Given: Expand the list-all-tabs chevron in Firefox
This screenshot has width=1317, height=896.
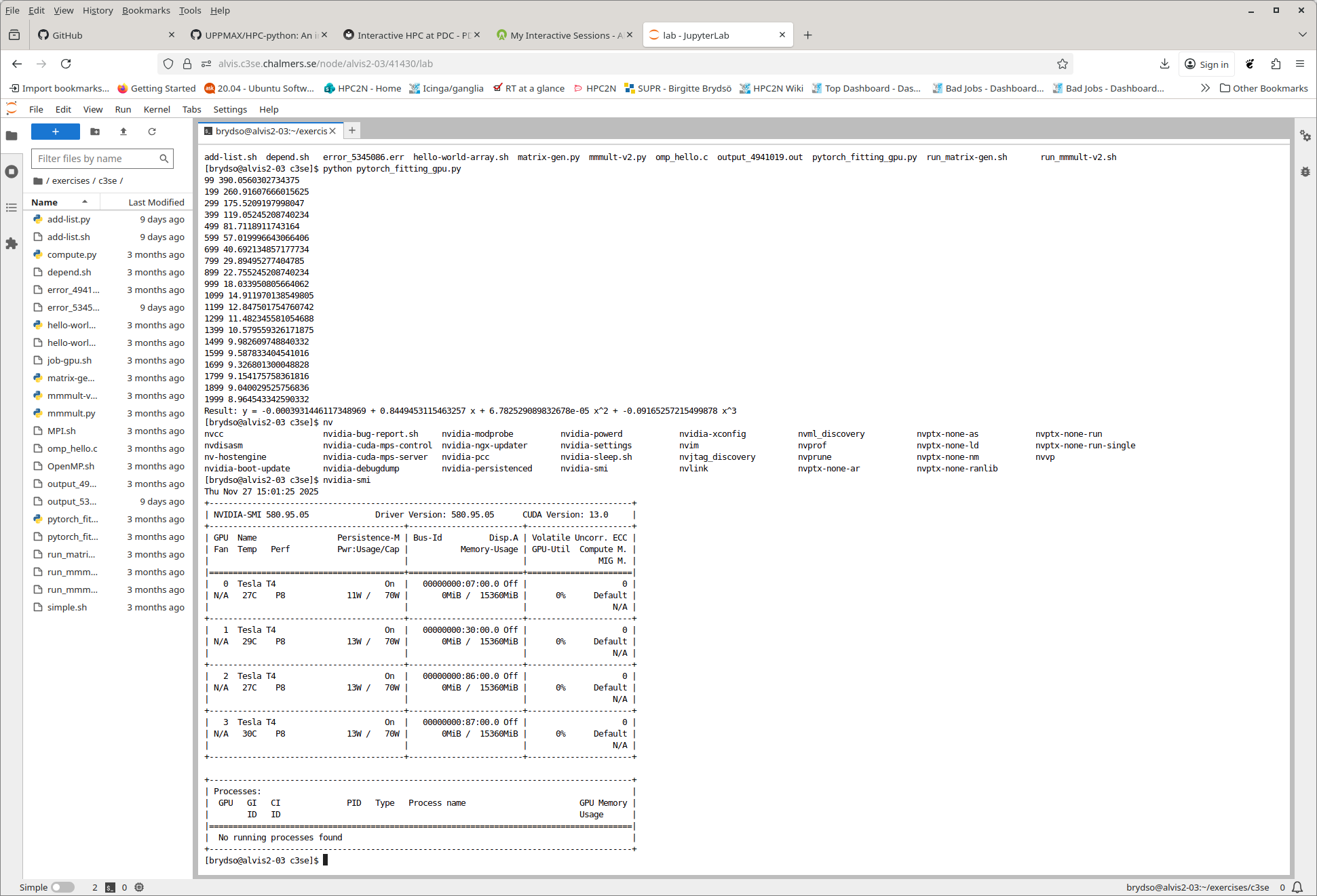Looking at the screenshot, I should coord(1301,35).
